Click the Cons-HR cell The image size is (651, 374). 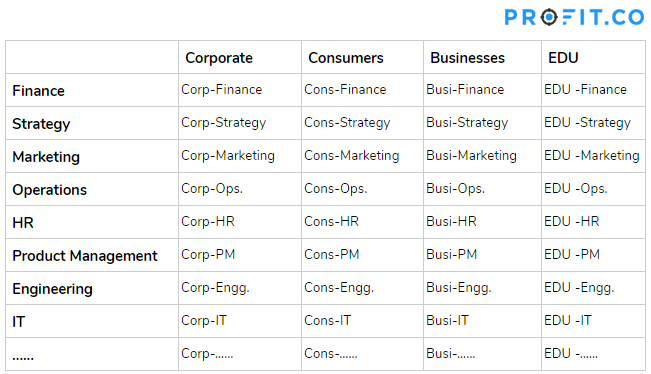point(331,221)
